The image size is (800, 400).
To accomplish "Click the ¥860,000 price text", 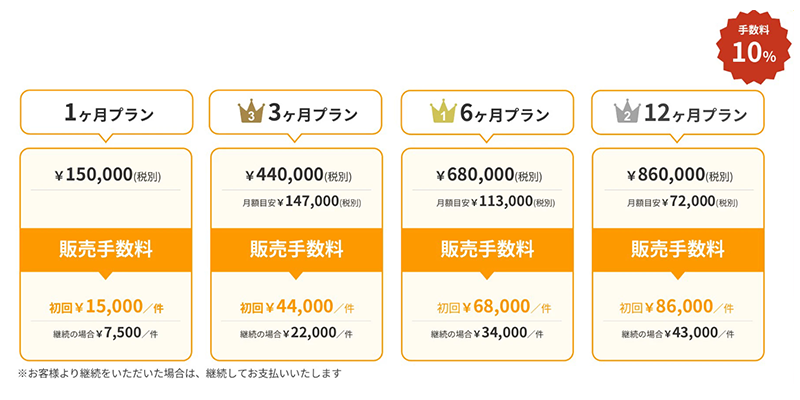I will coord(677,175).
